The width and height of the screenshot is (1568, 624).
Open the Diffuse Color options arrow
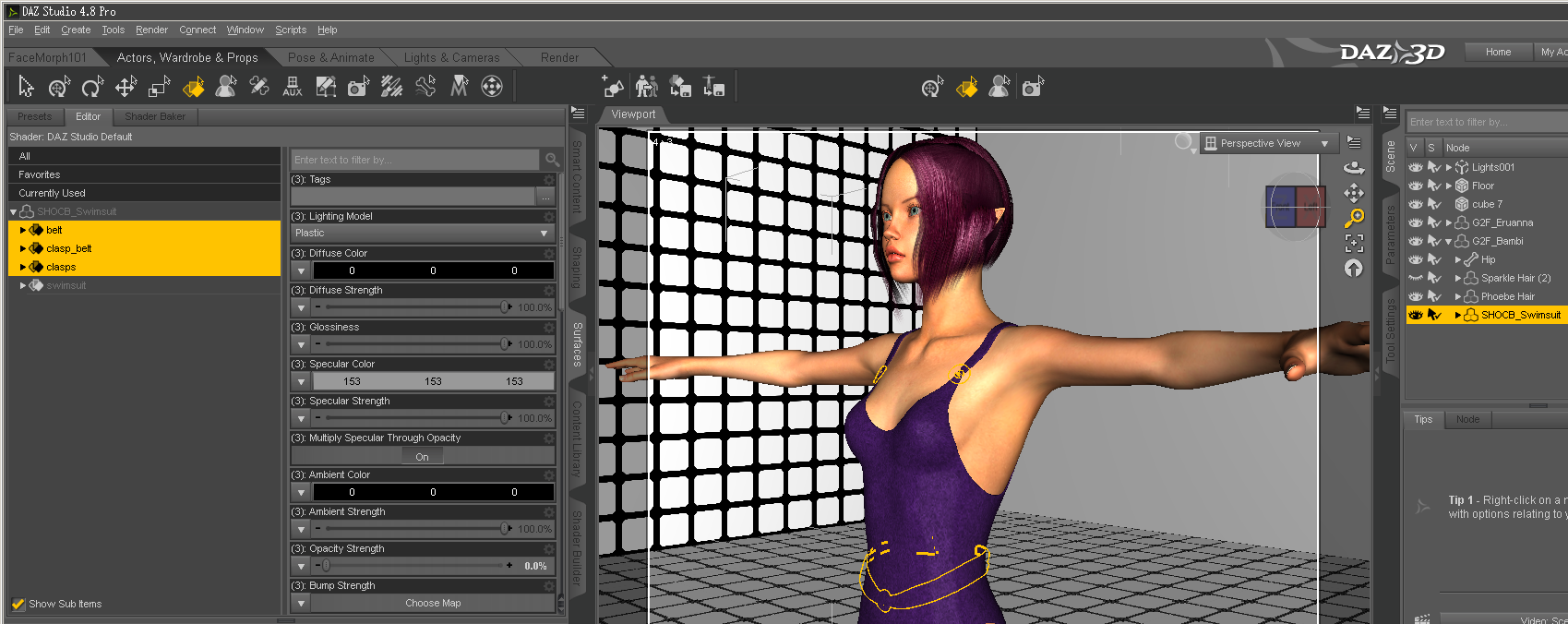[x=301, y=270]
